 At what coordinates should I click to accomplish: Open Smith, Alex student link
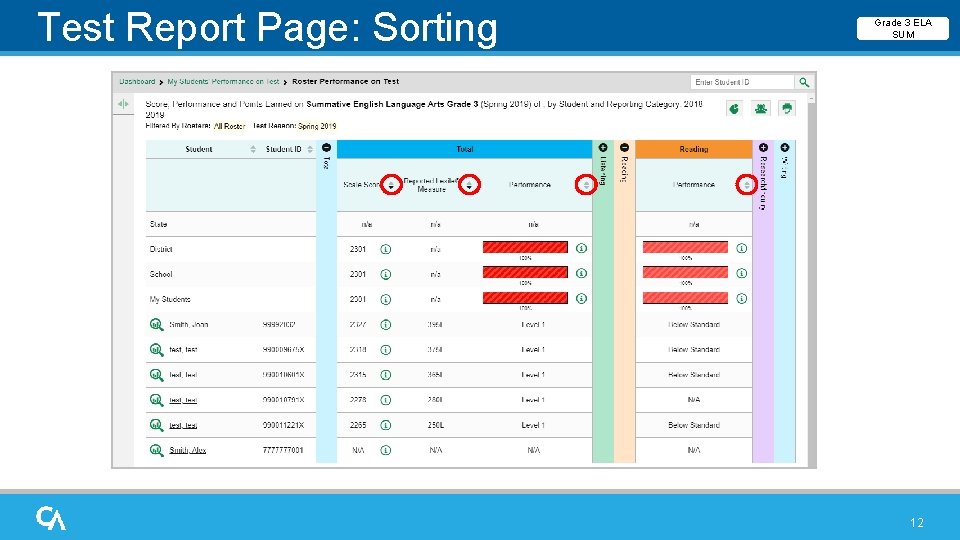tap(187, 450)
